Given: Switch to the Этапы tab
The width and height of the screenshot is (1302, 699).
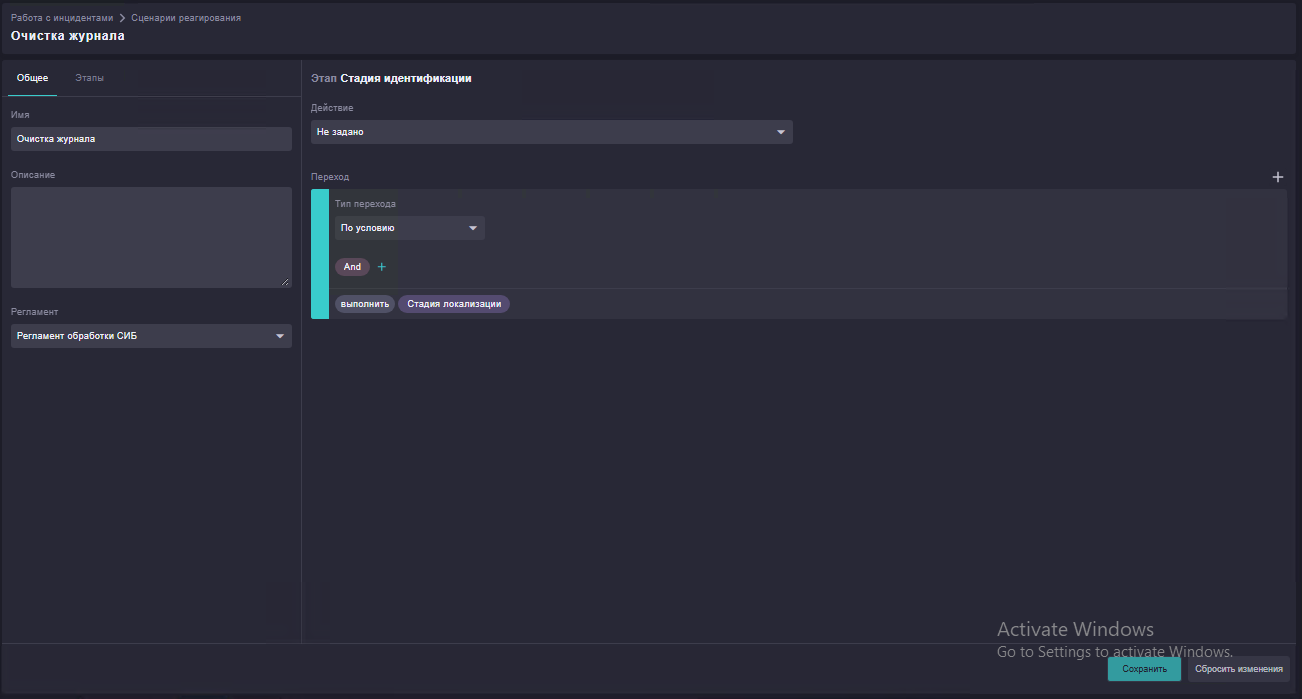Looking at the screenshot, I should coord(89,78).
